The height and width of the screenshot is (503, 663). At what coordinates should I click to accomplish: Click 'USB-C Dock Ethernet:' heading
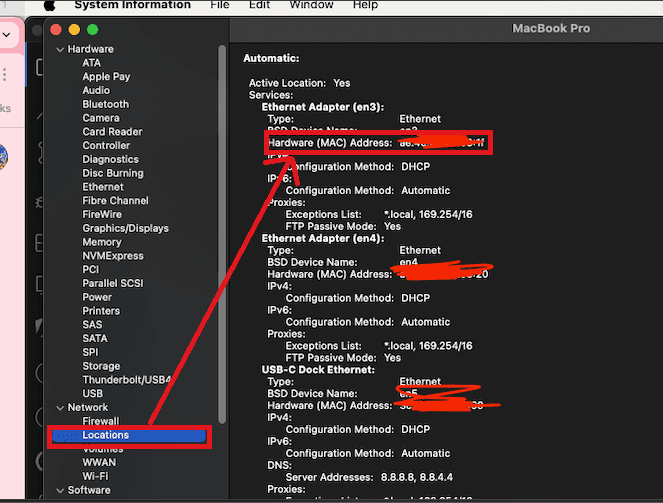[318, 370]
